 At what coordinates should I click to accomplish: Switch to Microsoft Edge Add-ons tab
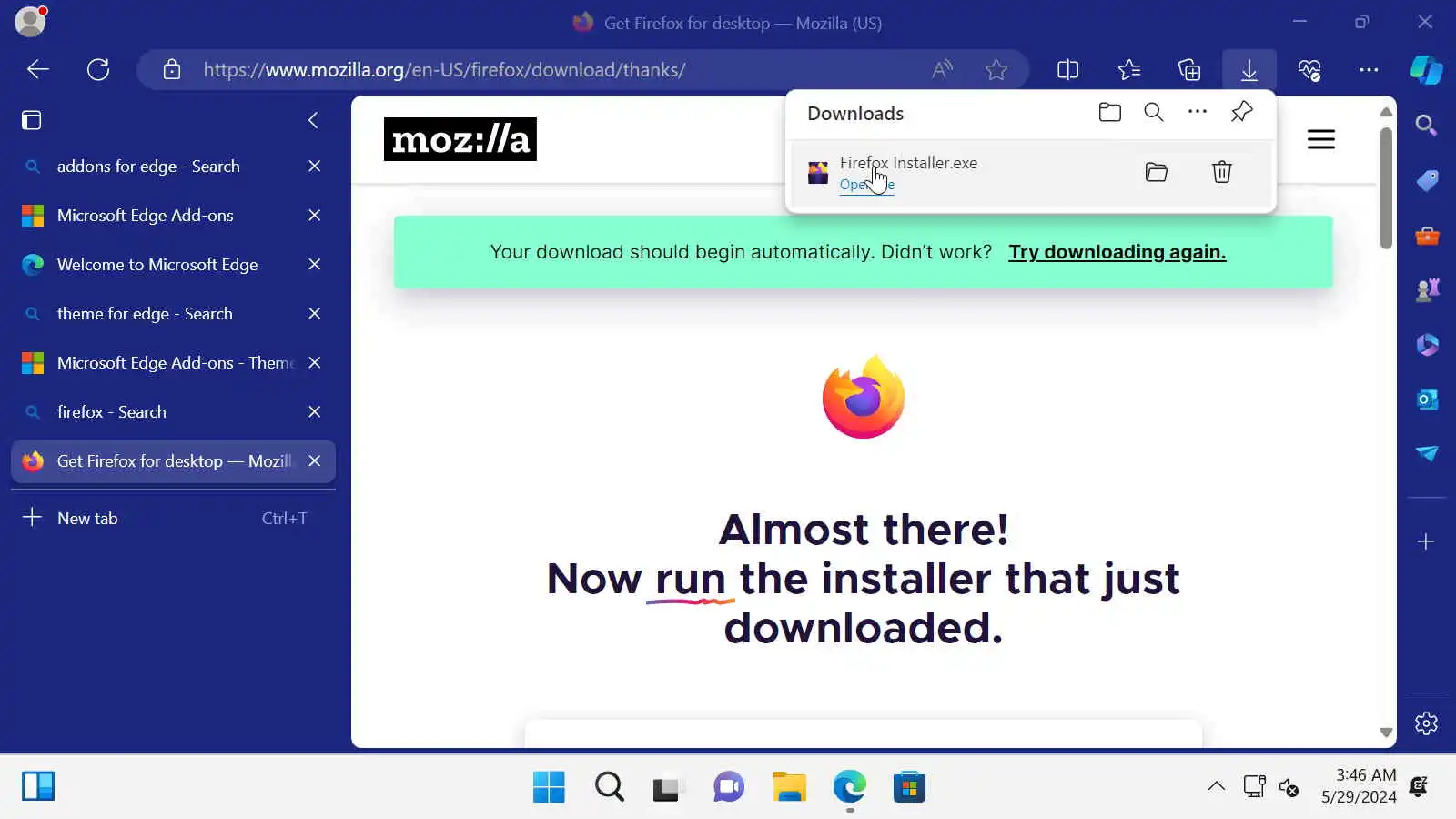(173, 216)
